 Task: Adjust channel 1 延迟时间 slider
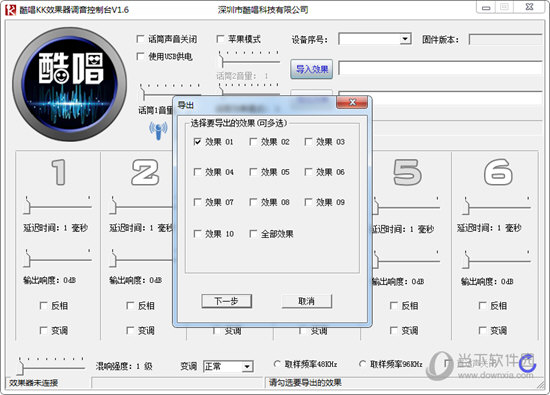[58, 205]
